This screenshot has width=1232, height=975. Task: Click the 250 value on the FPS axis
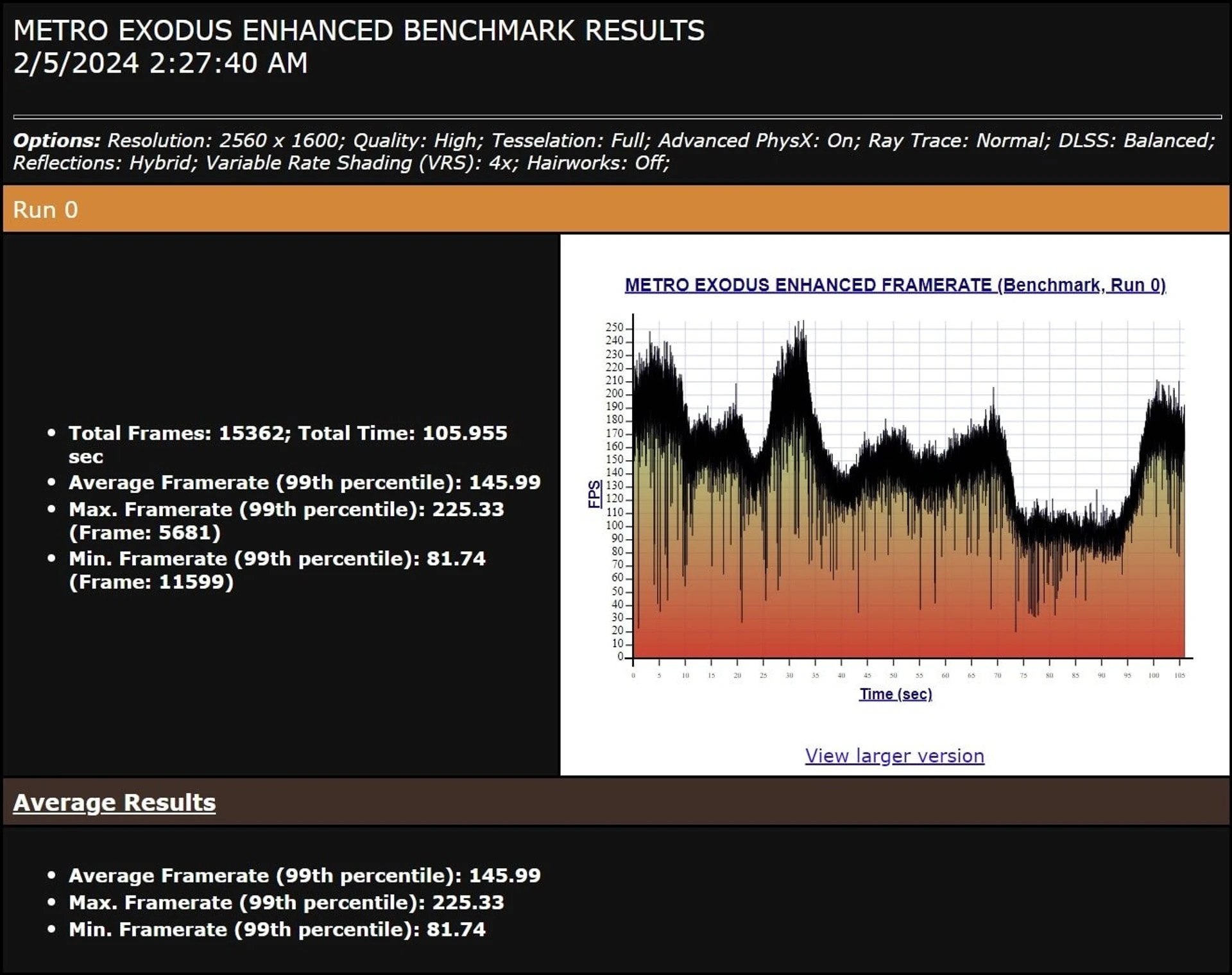614,327
